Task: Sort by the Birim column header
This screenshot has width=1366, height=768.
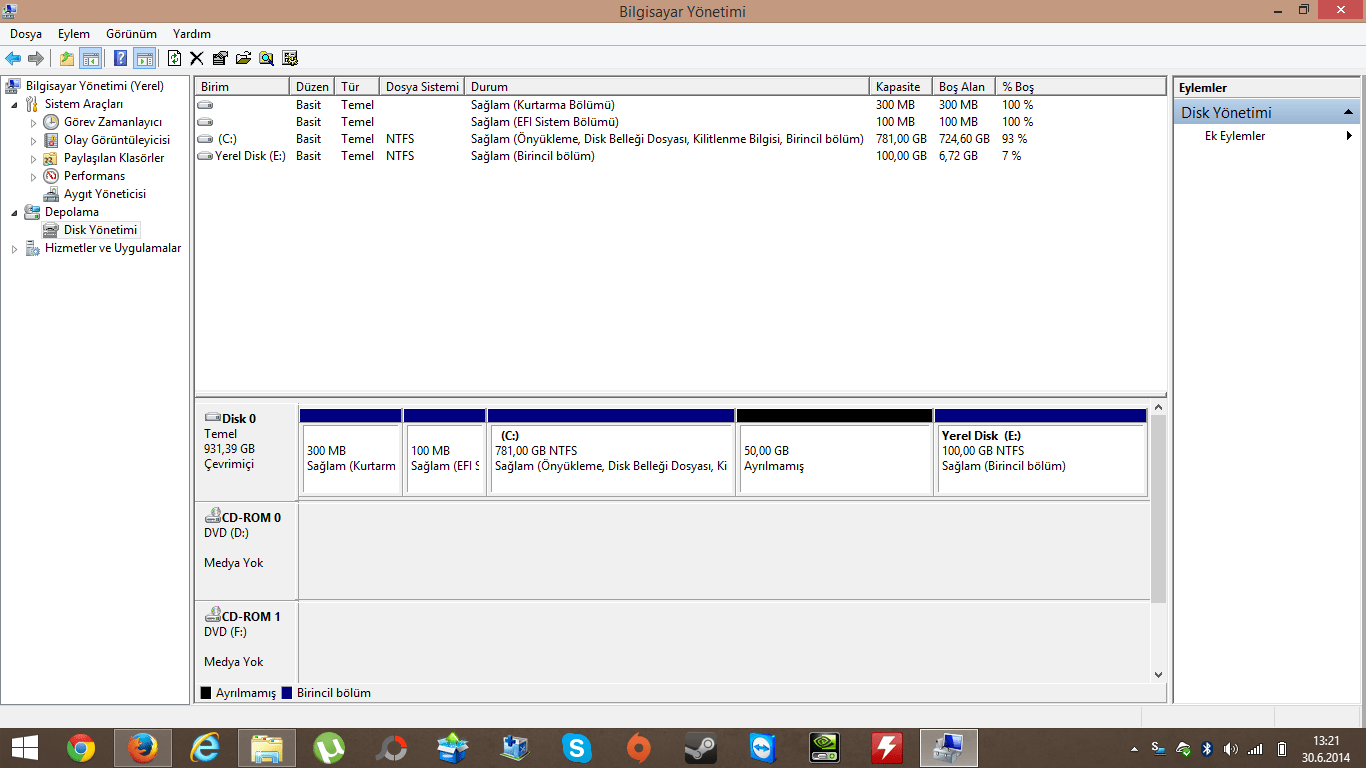Action: click(x=242, y=87)
